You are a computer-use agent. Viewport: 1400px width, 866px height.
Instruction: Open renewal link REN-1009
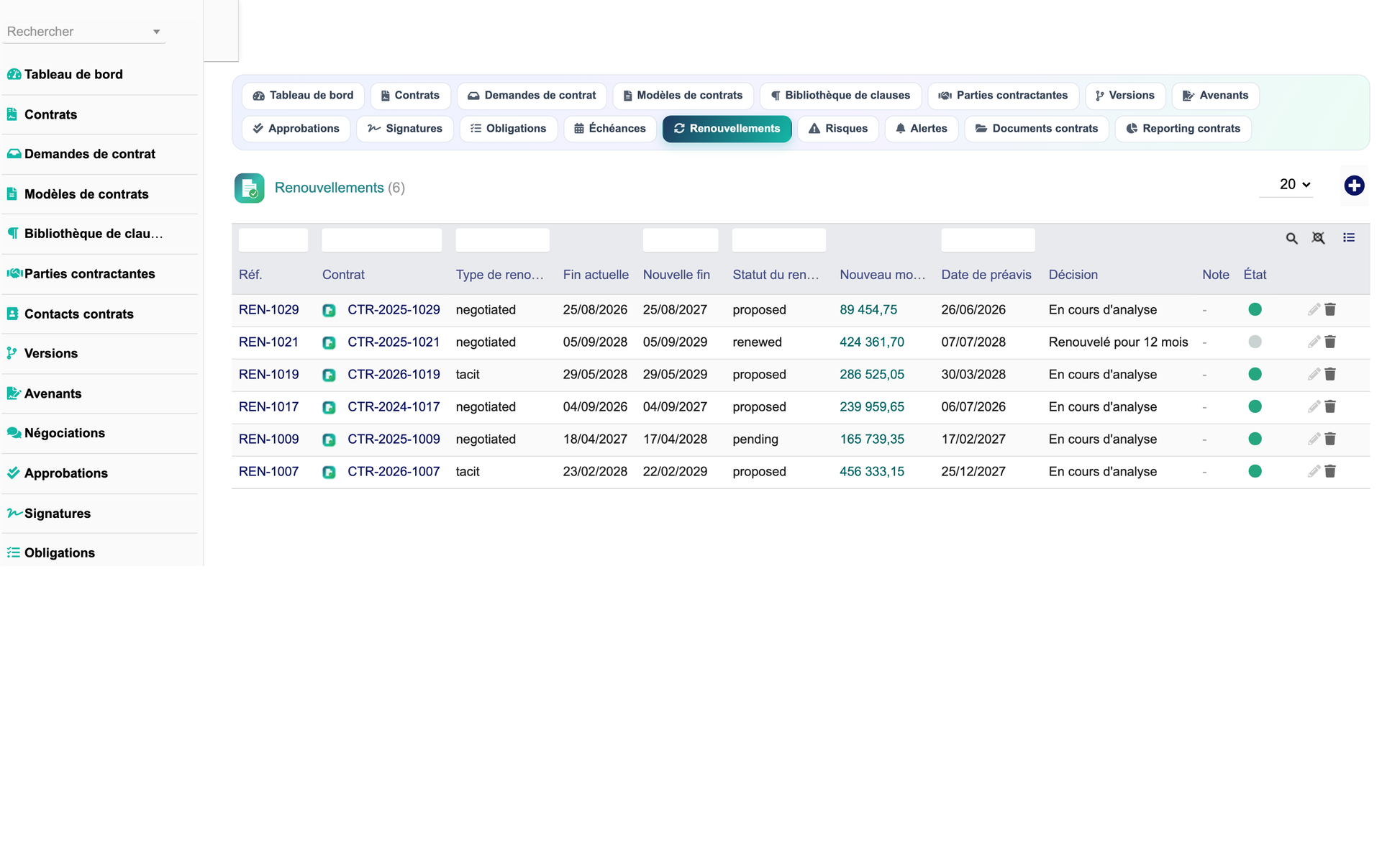point(268,439)
